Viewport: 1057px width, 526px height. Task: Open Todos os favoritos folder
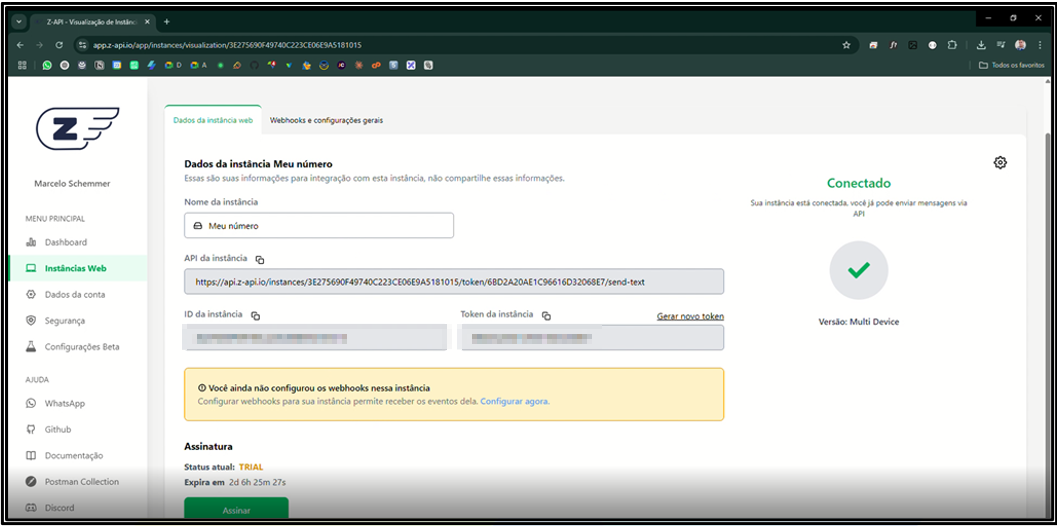coord(1011,65)
